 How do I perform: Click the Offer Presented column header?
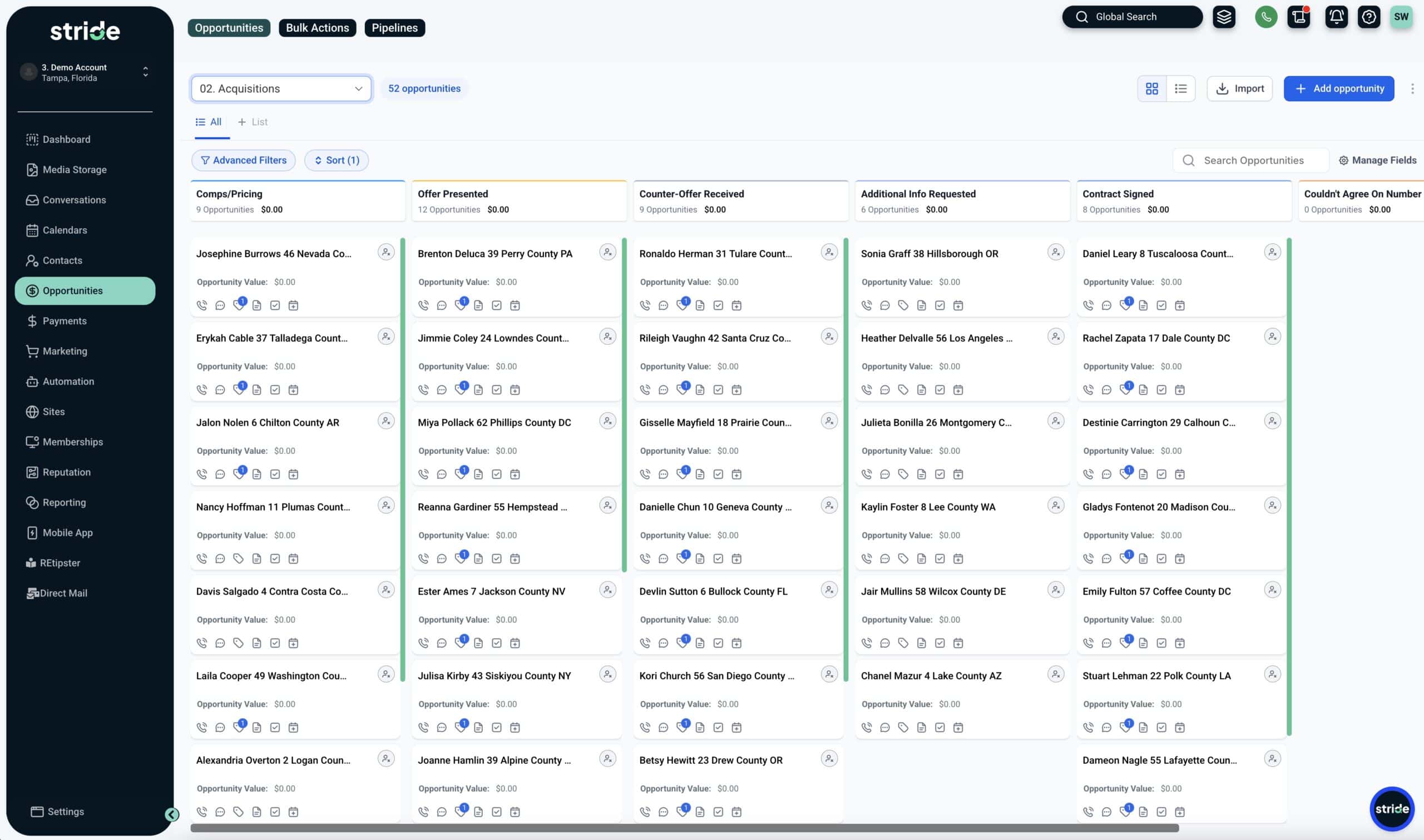pyautogui.click(x=519, y=200)
